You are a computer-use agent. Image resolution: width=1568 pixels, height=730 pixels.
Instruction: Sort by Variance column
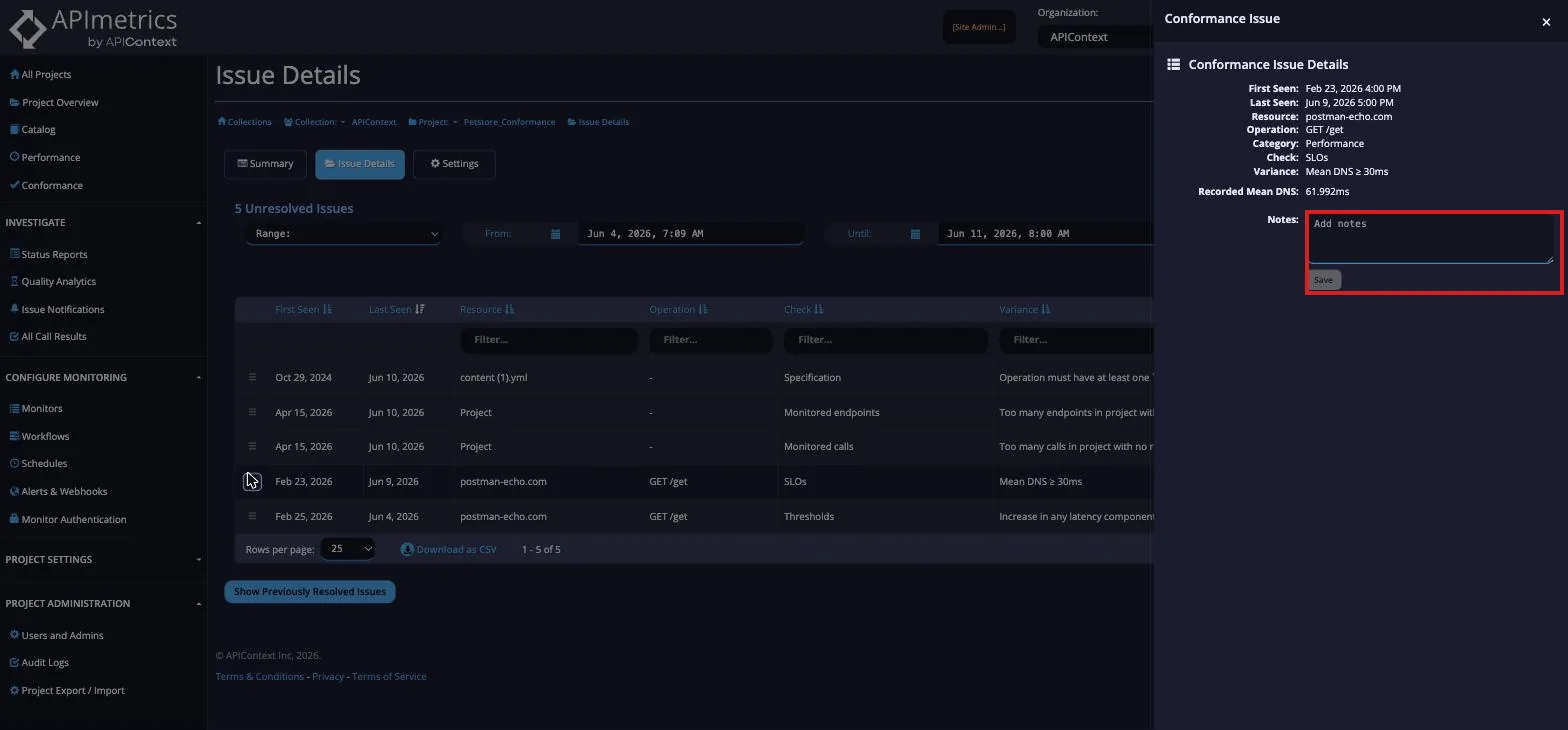coord(1025,310)
